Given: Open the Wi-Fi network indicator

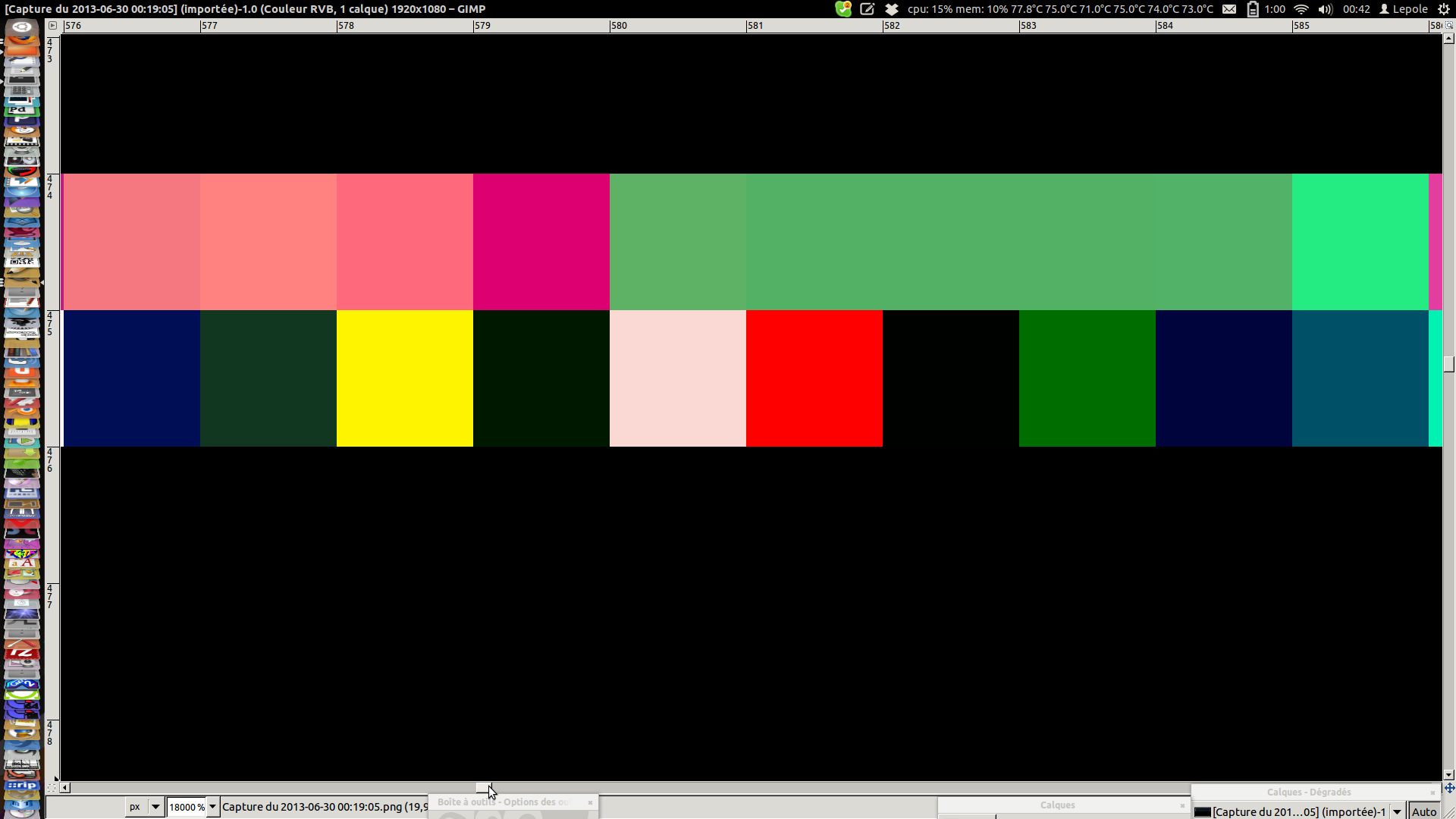Looking at the screenshot, I should click(1301, 9).
